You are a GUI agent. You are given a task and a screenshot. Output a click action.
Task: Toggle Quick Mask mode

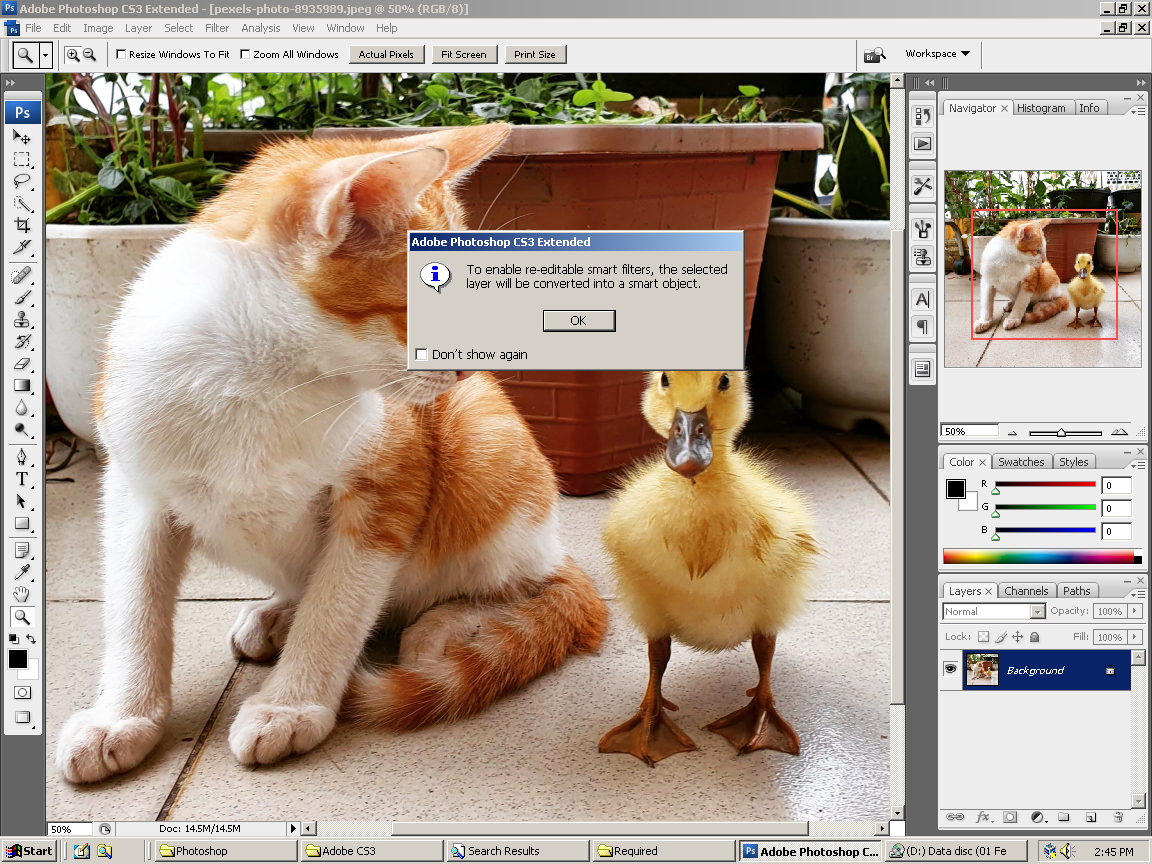(22, 693)
